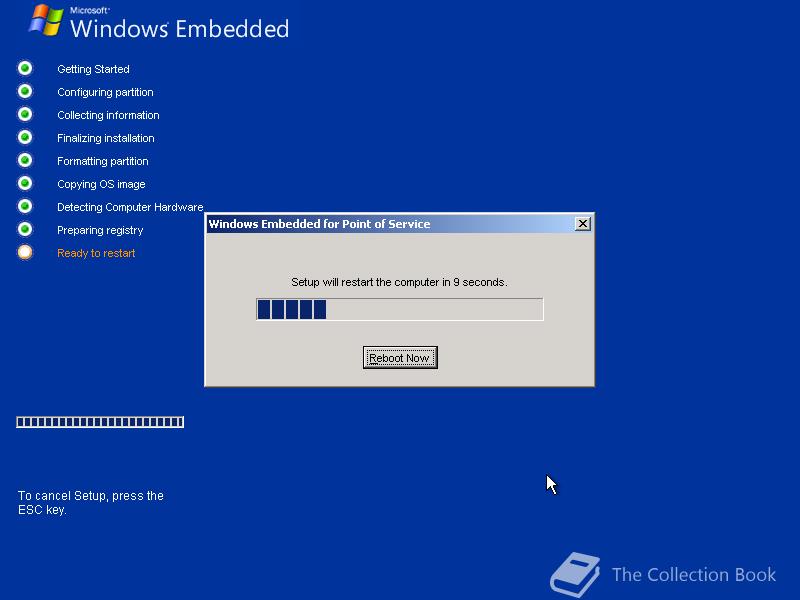Screen dimensions: 800x600
Task: Click the green bullet beside Configuring partition
Action: (x=25, y=91)
